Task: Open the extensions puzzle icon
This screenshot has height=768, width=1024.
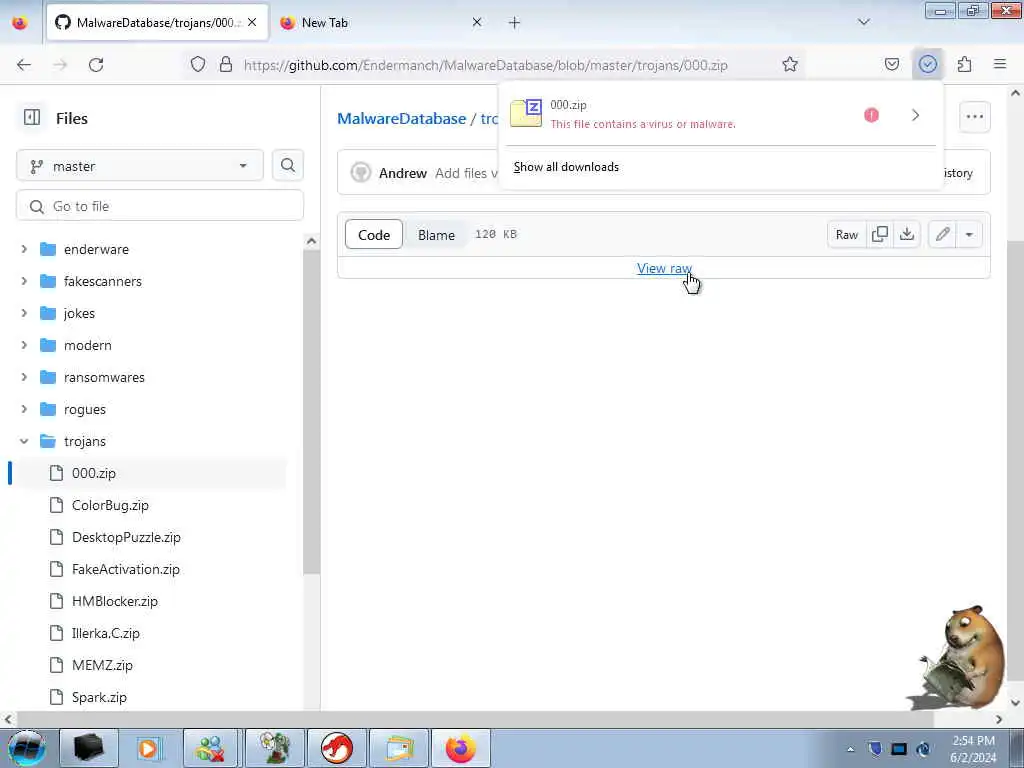Action: 964,65
